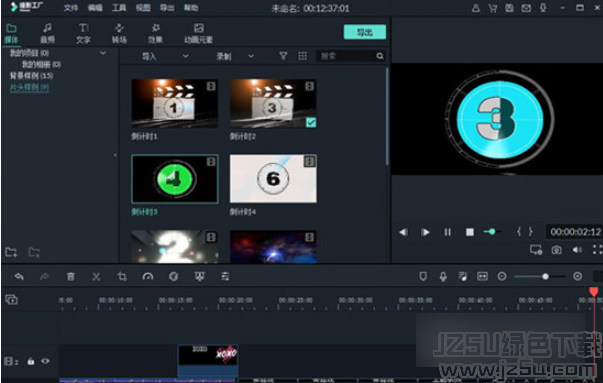Click the title bar microphone icon
Screen dimensions: 603x383
tap(543, 8)
